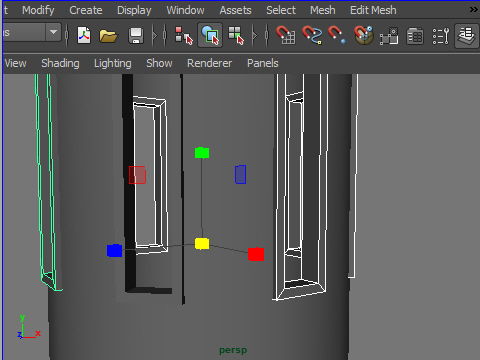Open the menu set dropdown arrow
Screen dimensions: 480x360
(53, 32)
